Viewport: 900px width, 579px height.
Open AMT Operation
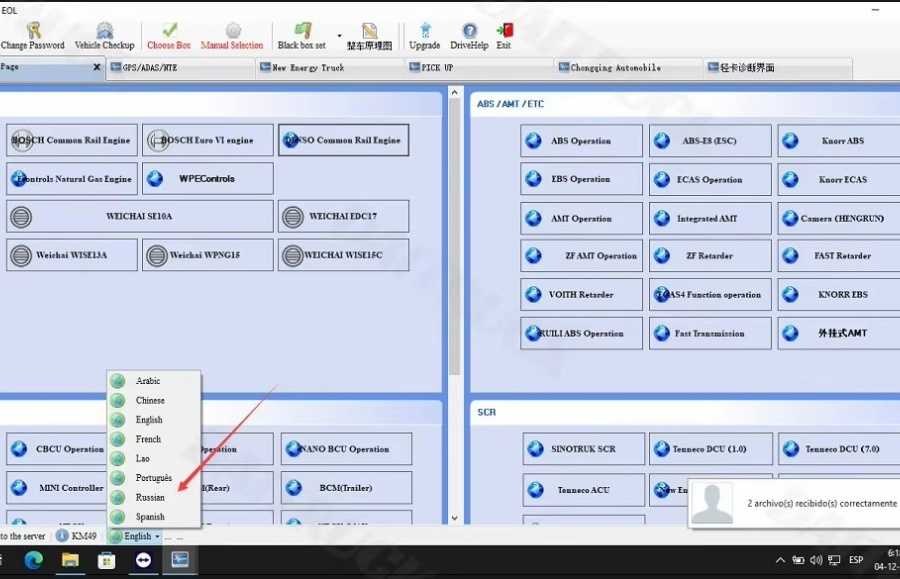click(x=581, y=218)
